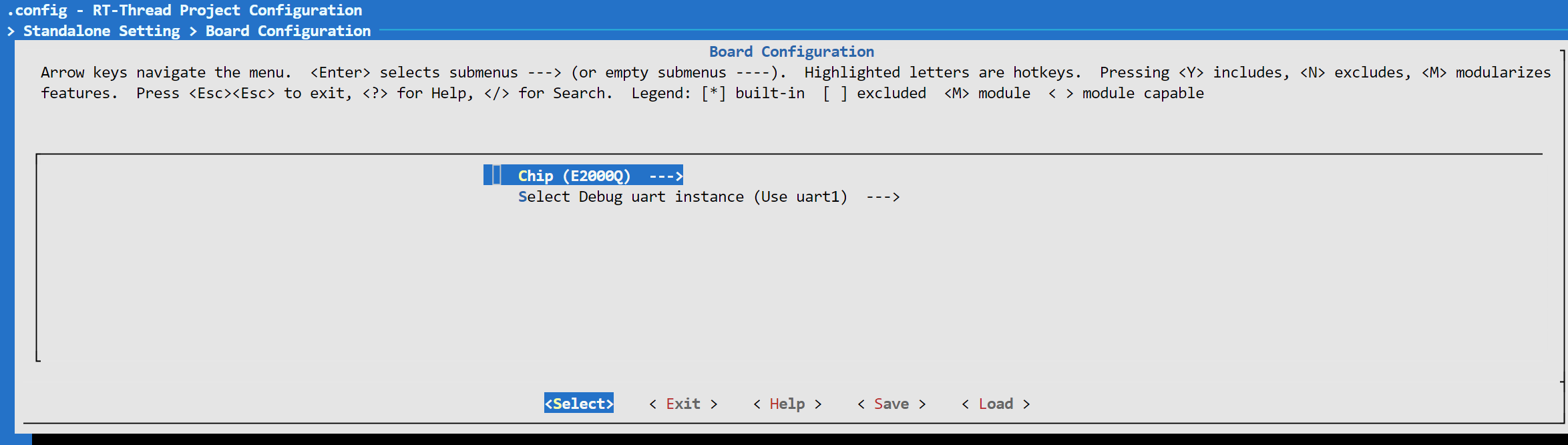1568x445 pixels.
Task: Click the arrow after Chip (E2000Q)
Action: point(666,176)
